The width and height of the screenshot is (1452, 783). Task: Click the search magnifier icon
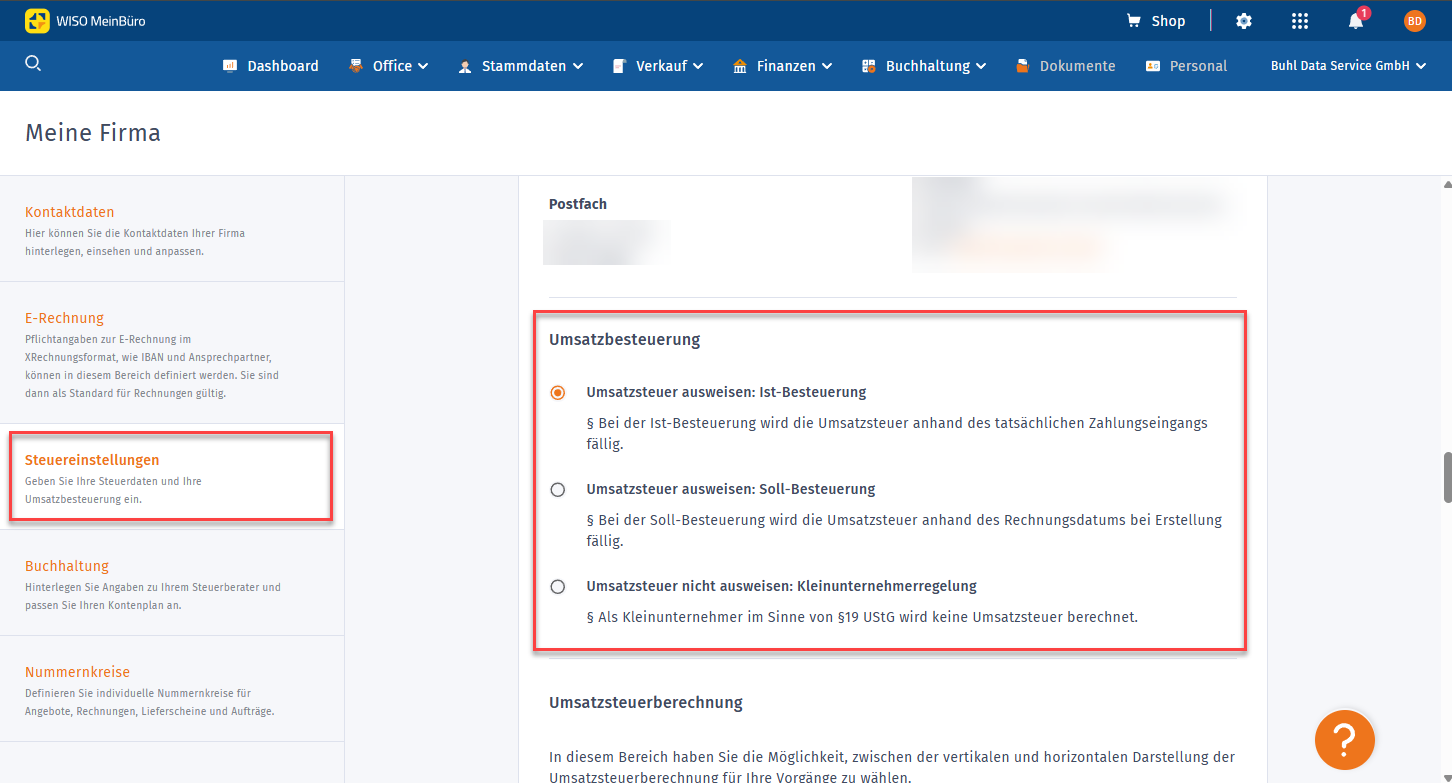tap(33, 64)
